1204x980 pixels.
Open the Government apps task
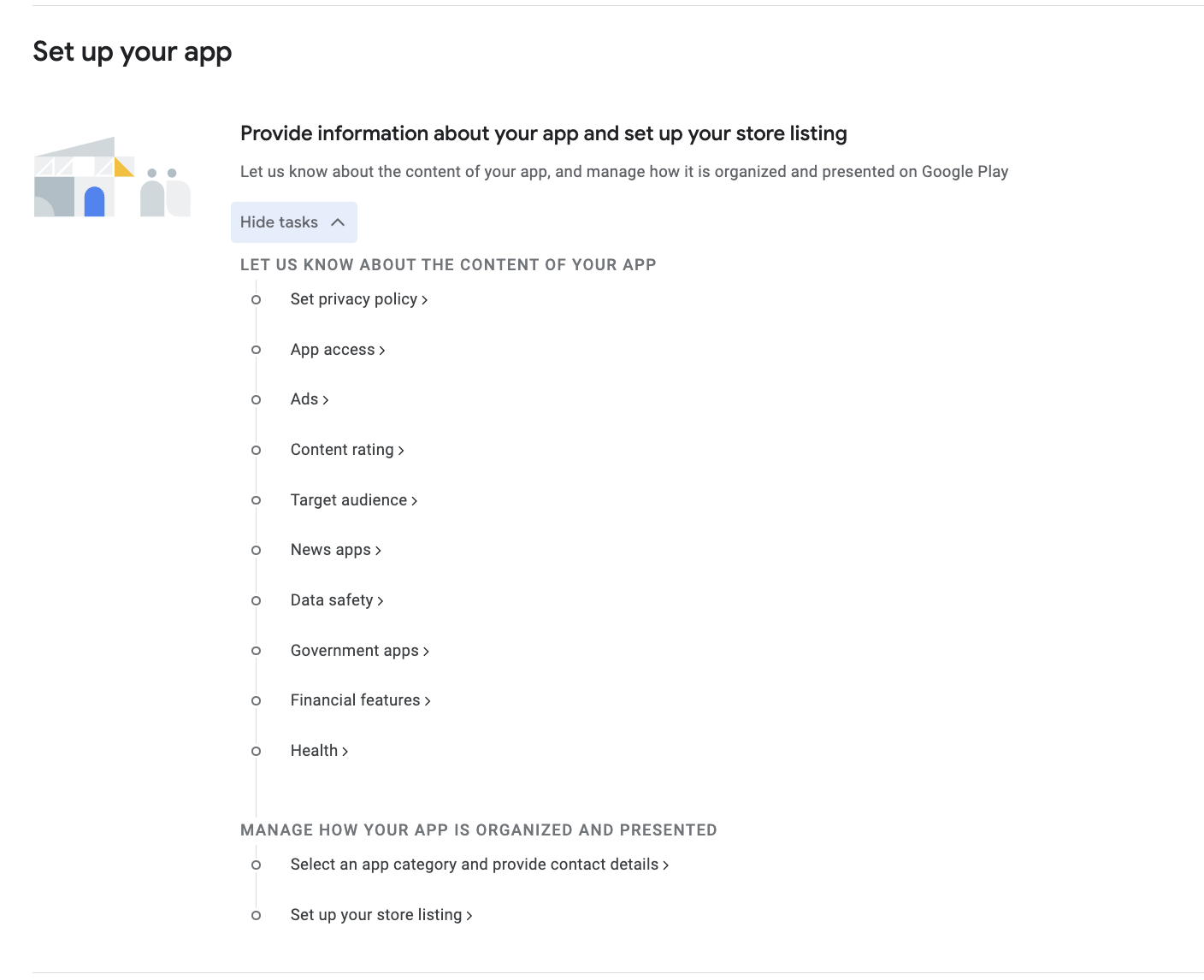[355, 651]
